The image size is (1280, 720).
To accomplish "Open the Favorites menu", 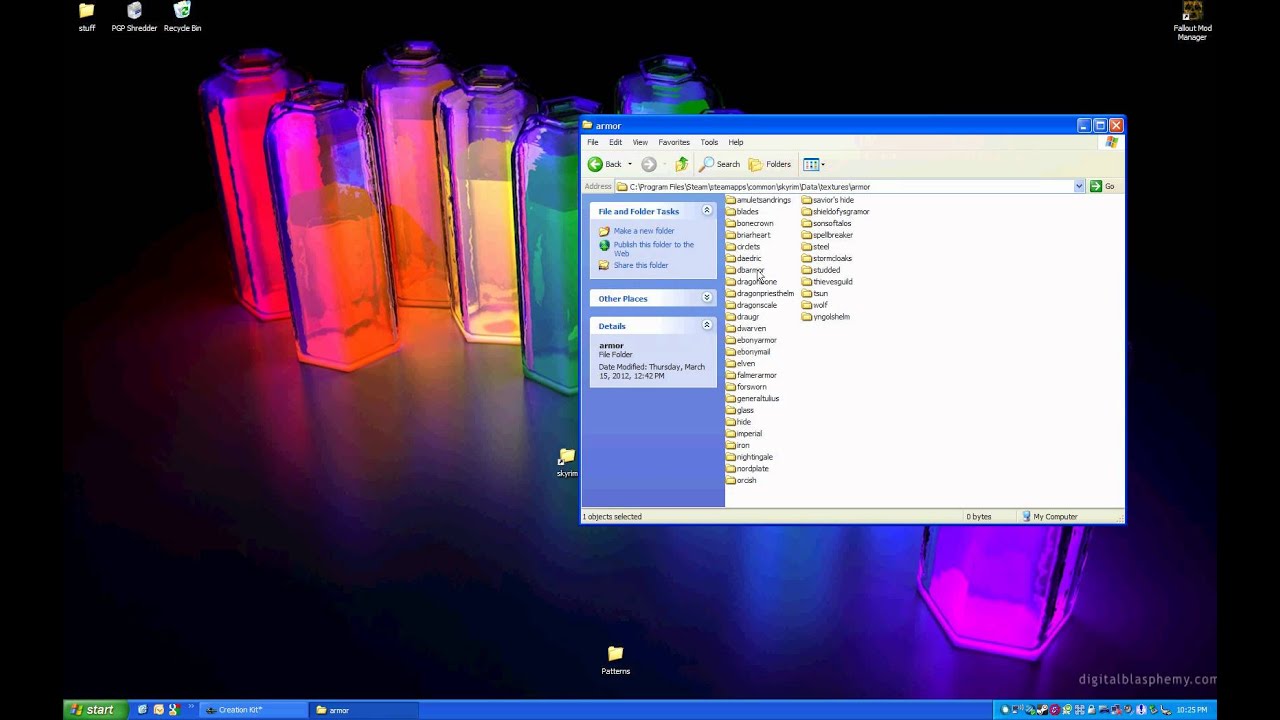I will tap(674, 142).
